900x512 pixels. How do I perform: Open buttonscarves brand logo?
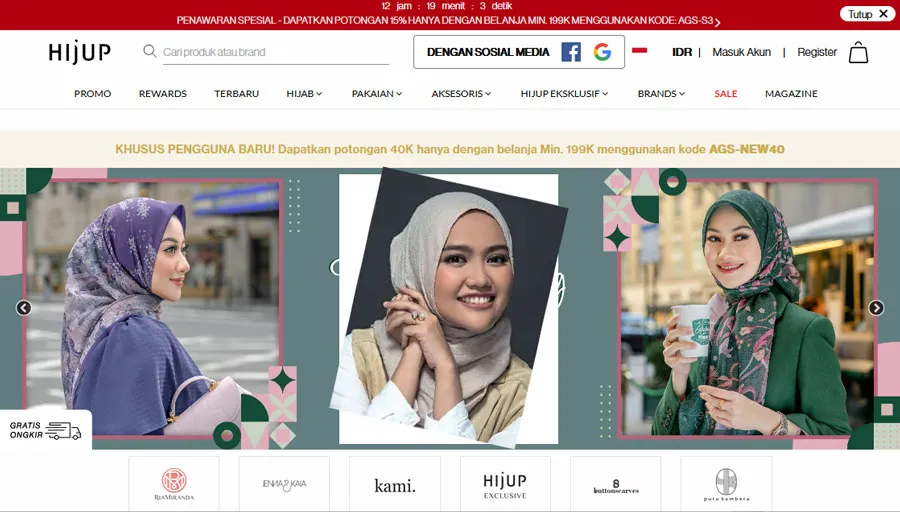[x=616, y=483]
